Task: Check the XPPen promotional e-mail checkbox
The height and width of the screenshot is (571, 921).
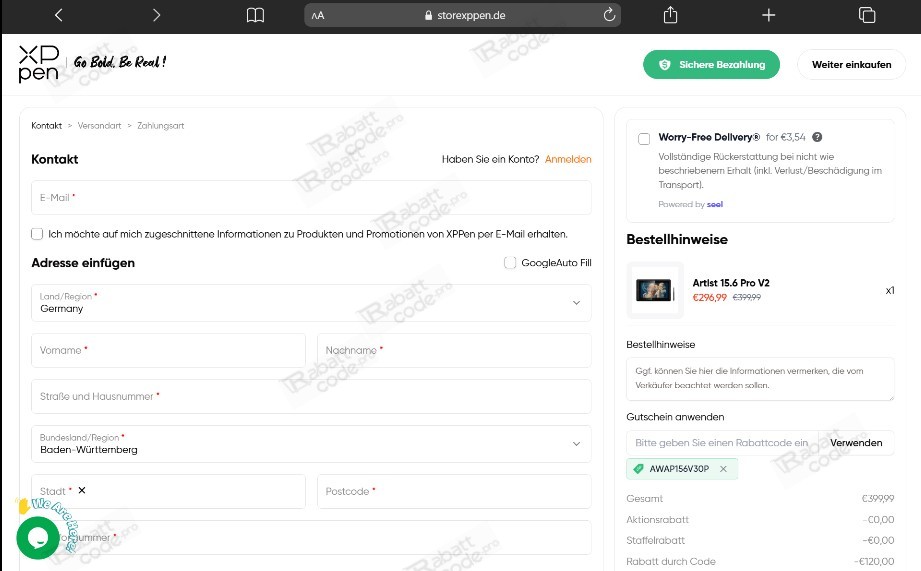Action: coord(37,234)
